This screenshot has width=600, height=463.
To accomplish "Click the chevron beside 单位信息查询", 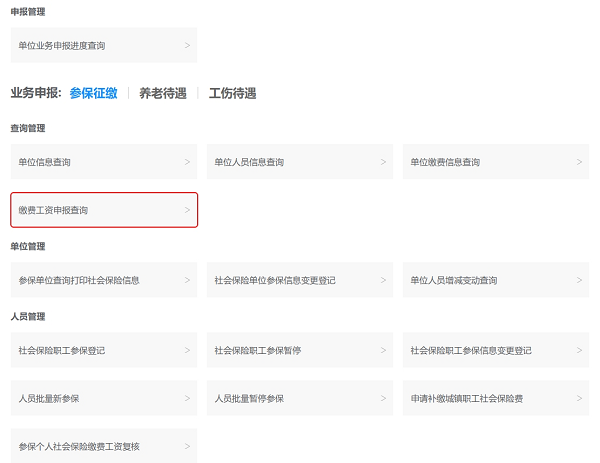I will 187,162.
